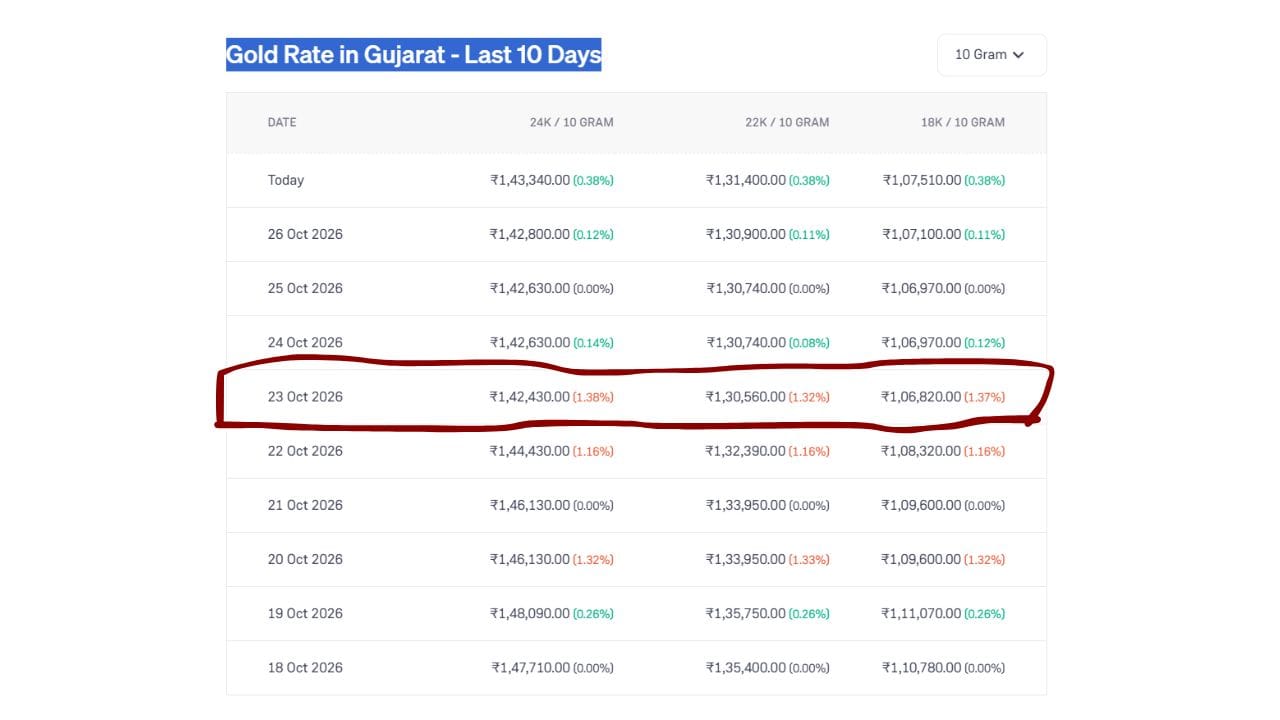Select the 18K price ₹1,11,070.00
Screen dimensions: 1280x720
tap(922, 612)
